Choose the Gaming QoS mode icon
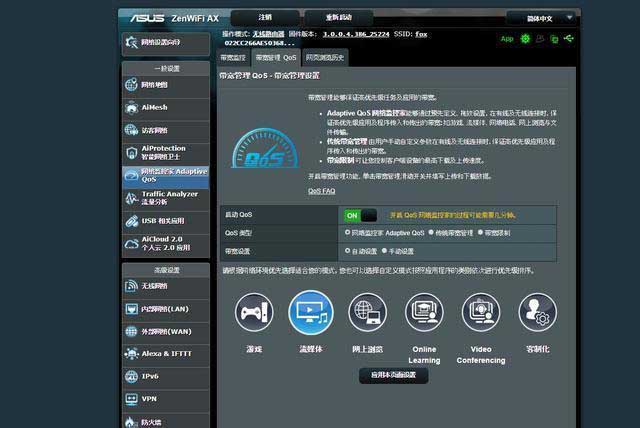 pyautogui.click(x=254, y=313)
